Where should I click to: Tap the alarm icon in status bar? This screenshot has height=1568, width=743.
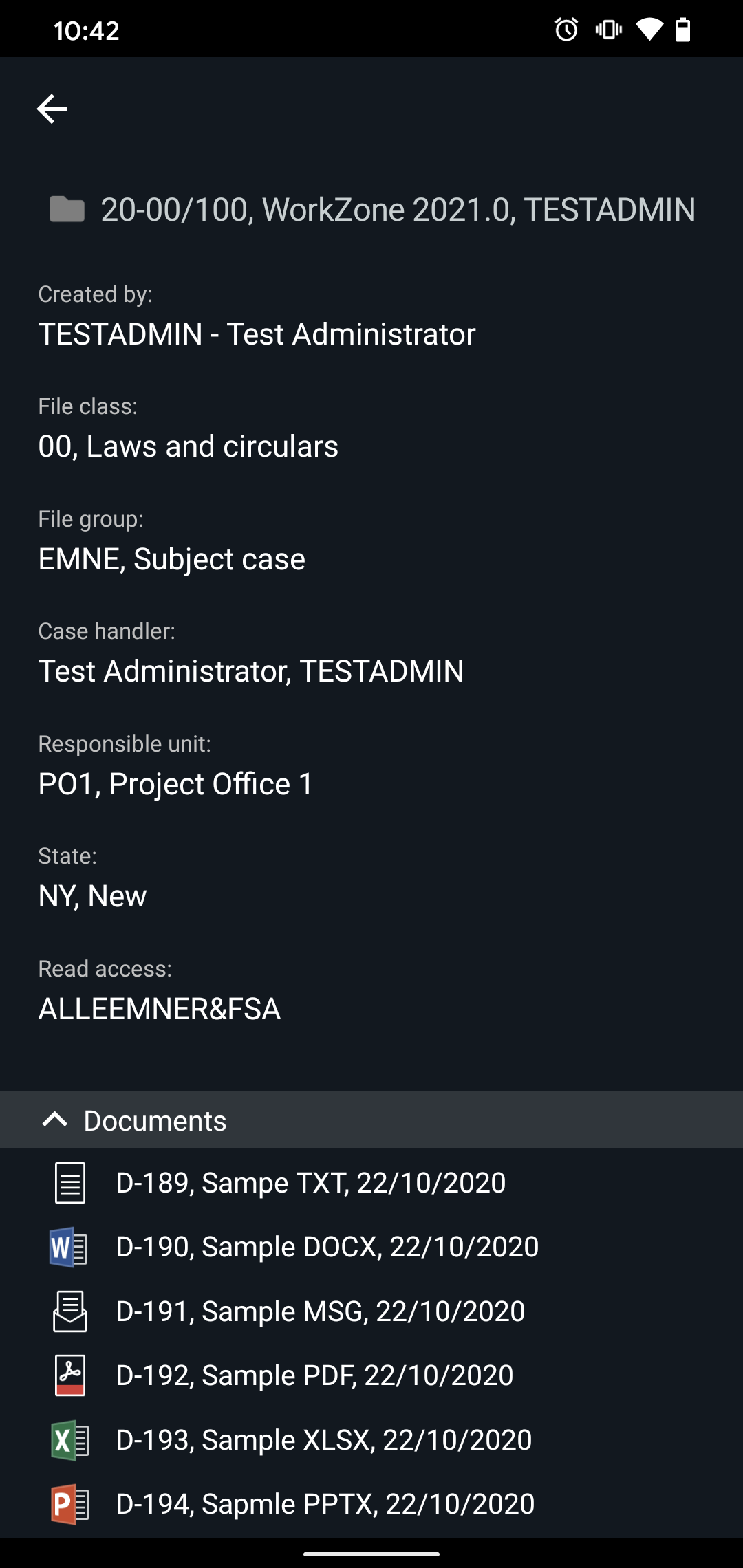[x=566, y=30]
